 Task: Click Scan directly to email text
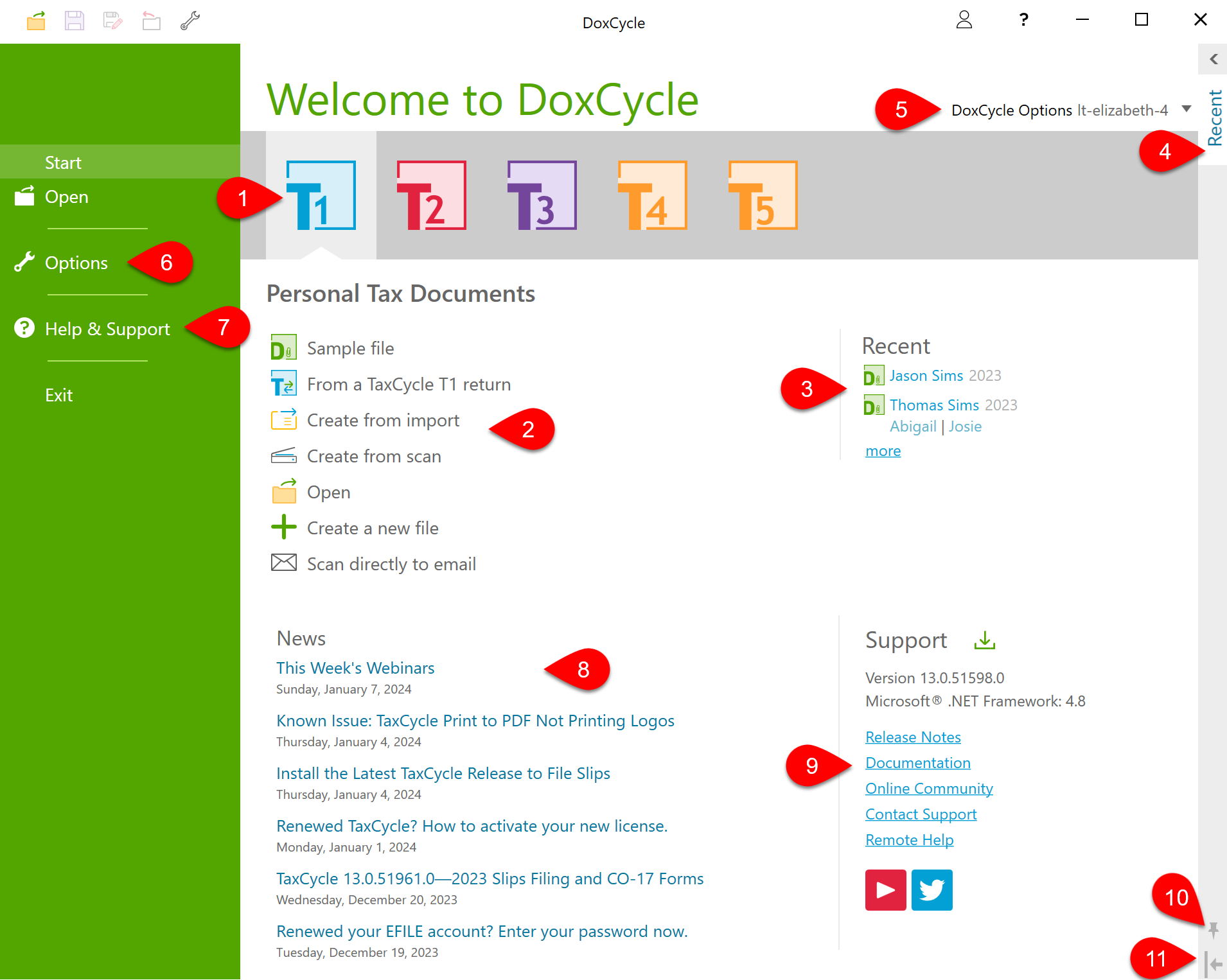pos(392,564)
